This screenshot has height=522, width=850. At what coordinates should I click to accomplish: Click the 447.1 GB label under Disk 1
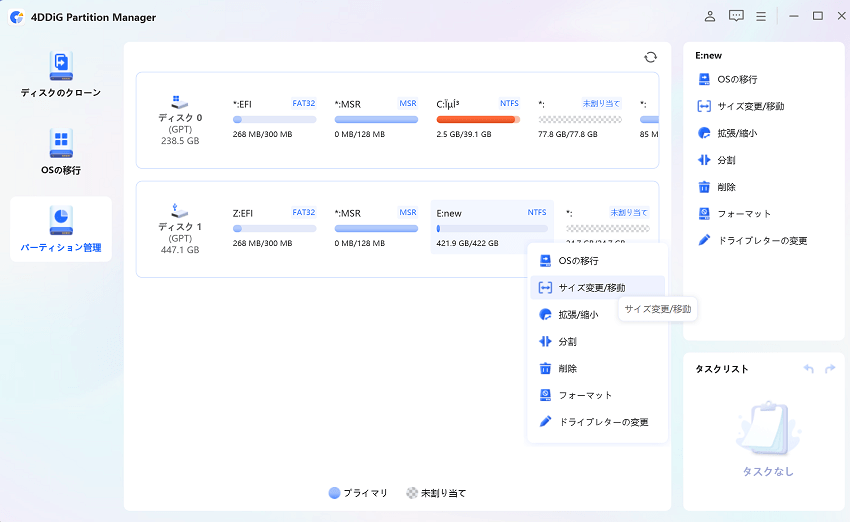180,250
